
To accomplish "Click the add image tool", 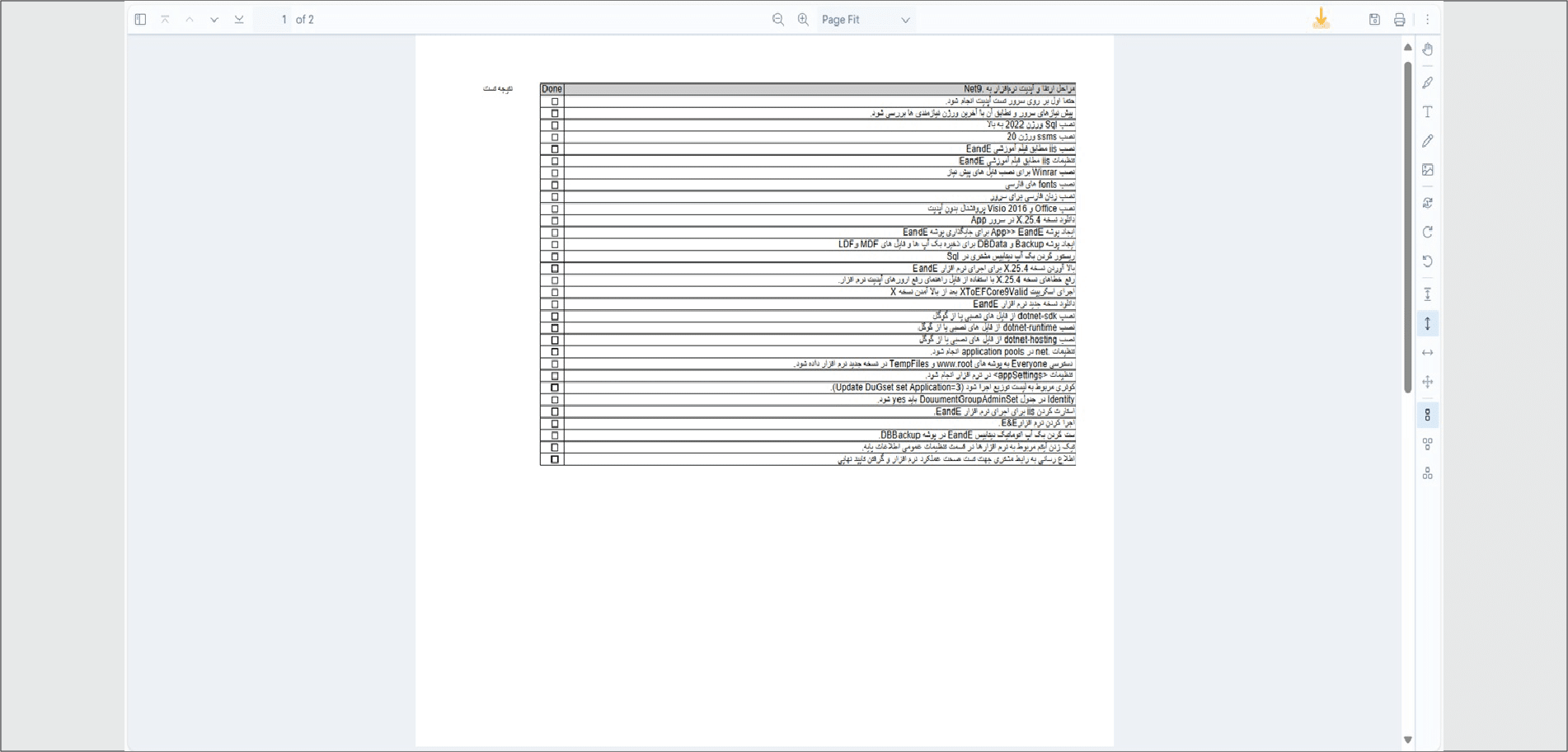I will [1427, 170].
